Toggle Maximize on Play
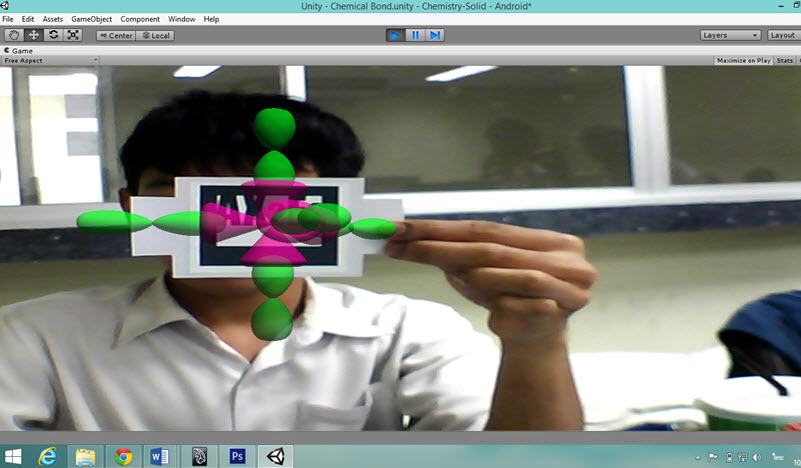The width and height of the screenshot is (801, 468). click(743, 60)
